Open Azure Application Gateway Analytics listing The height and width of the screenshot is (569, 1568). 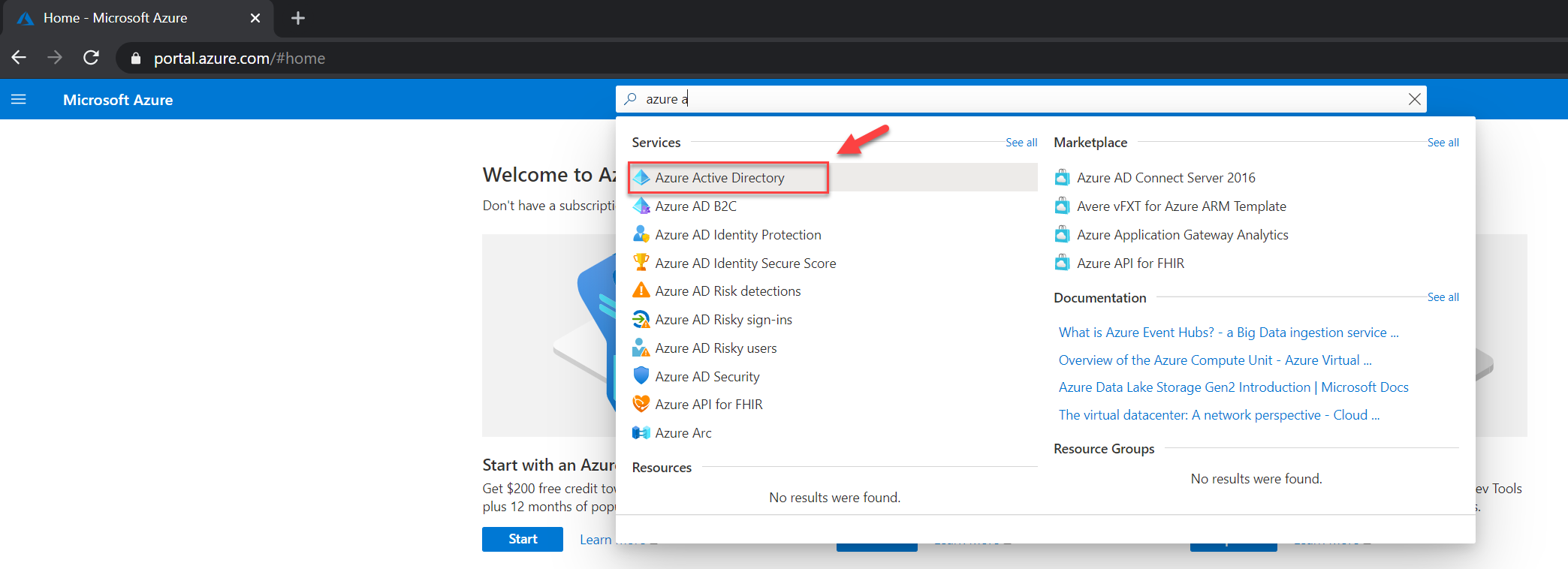pos(1183,234)
